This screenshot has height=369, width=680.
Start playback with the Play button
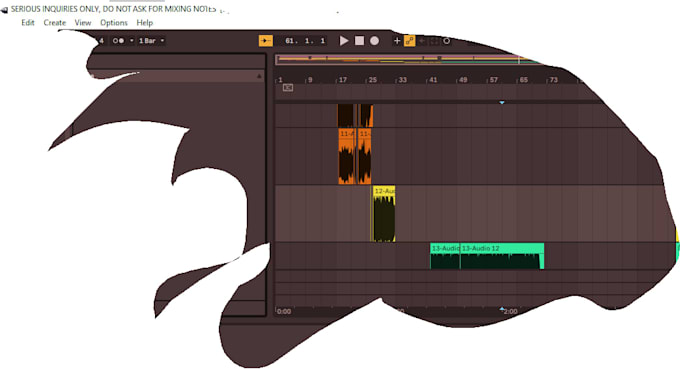tap(344, 41)
